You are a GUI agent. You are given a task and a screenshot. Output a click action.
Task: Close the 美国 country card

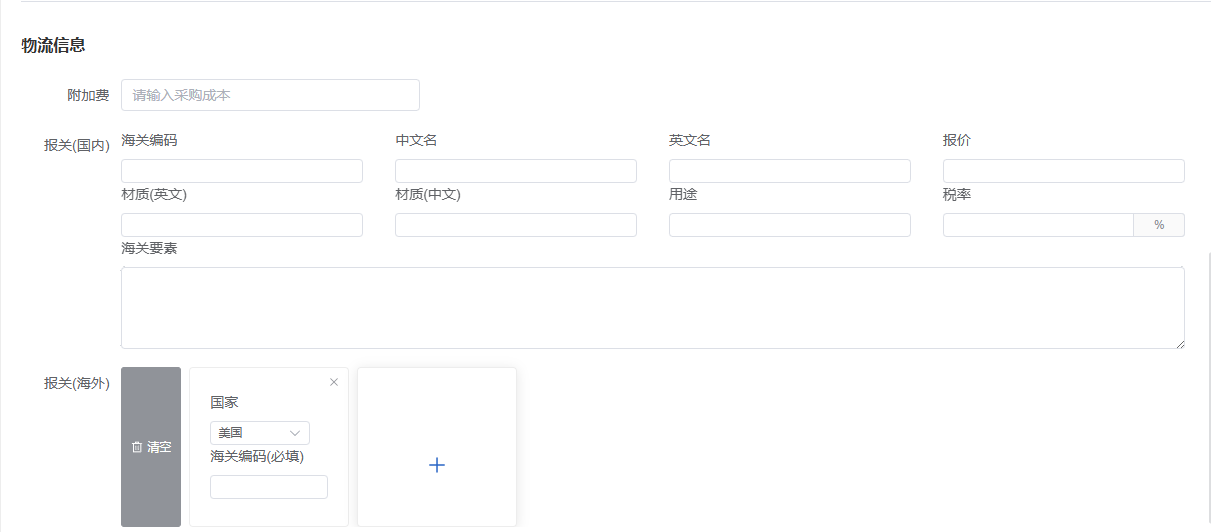click(x=334, y=382)
